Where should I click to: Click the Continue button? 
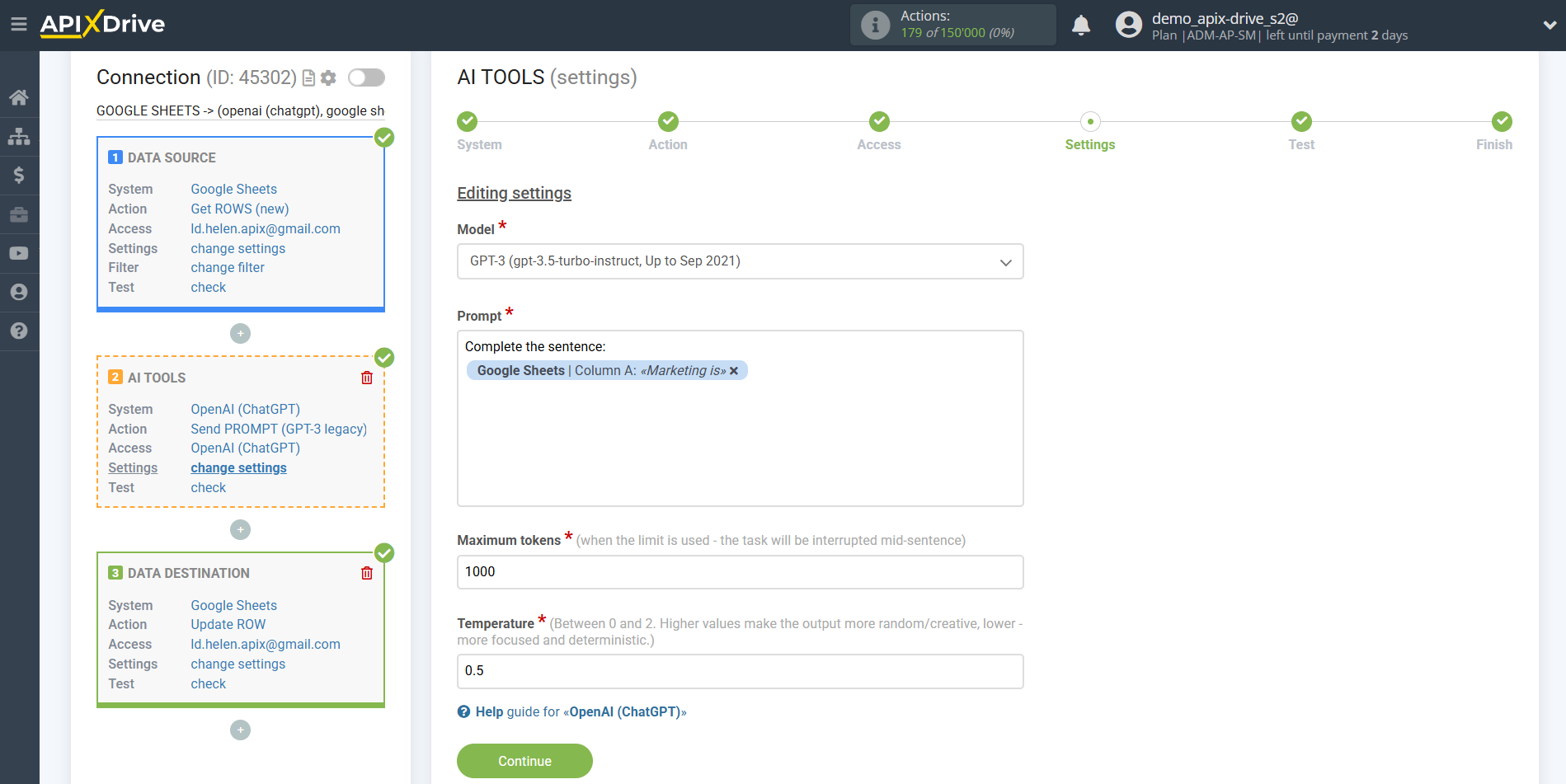(x=524, y=761)
